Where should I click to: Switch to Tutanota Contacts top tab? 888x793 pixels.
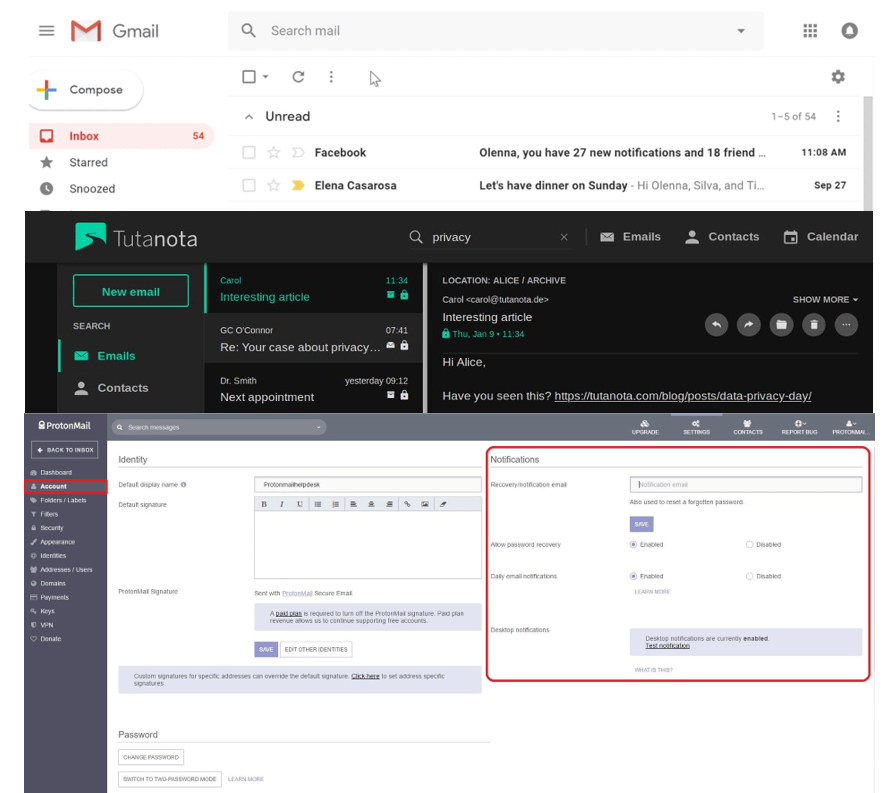click(722, 237)
